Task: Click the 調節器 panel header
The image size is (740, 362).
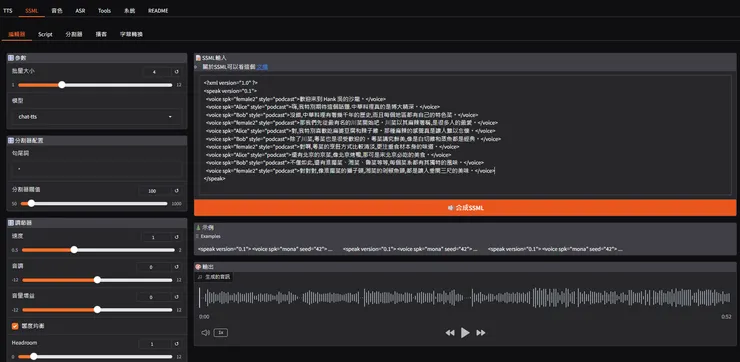Action: coord(97,222)
